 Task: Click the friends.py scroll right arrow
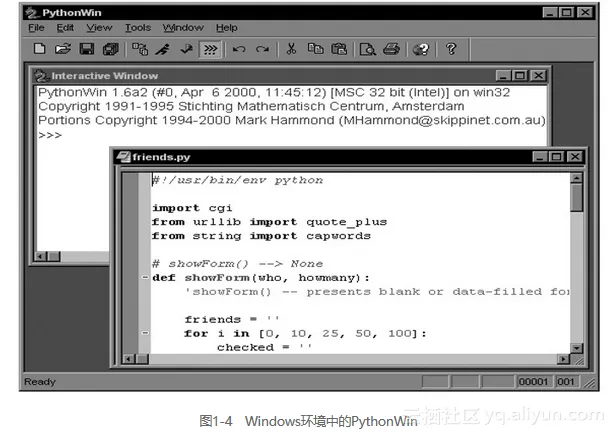[564, 359]
